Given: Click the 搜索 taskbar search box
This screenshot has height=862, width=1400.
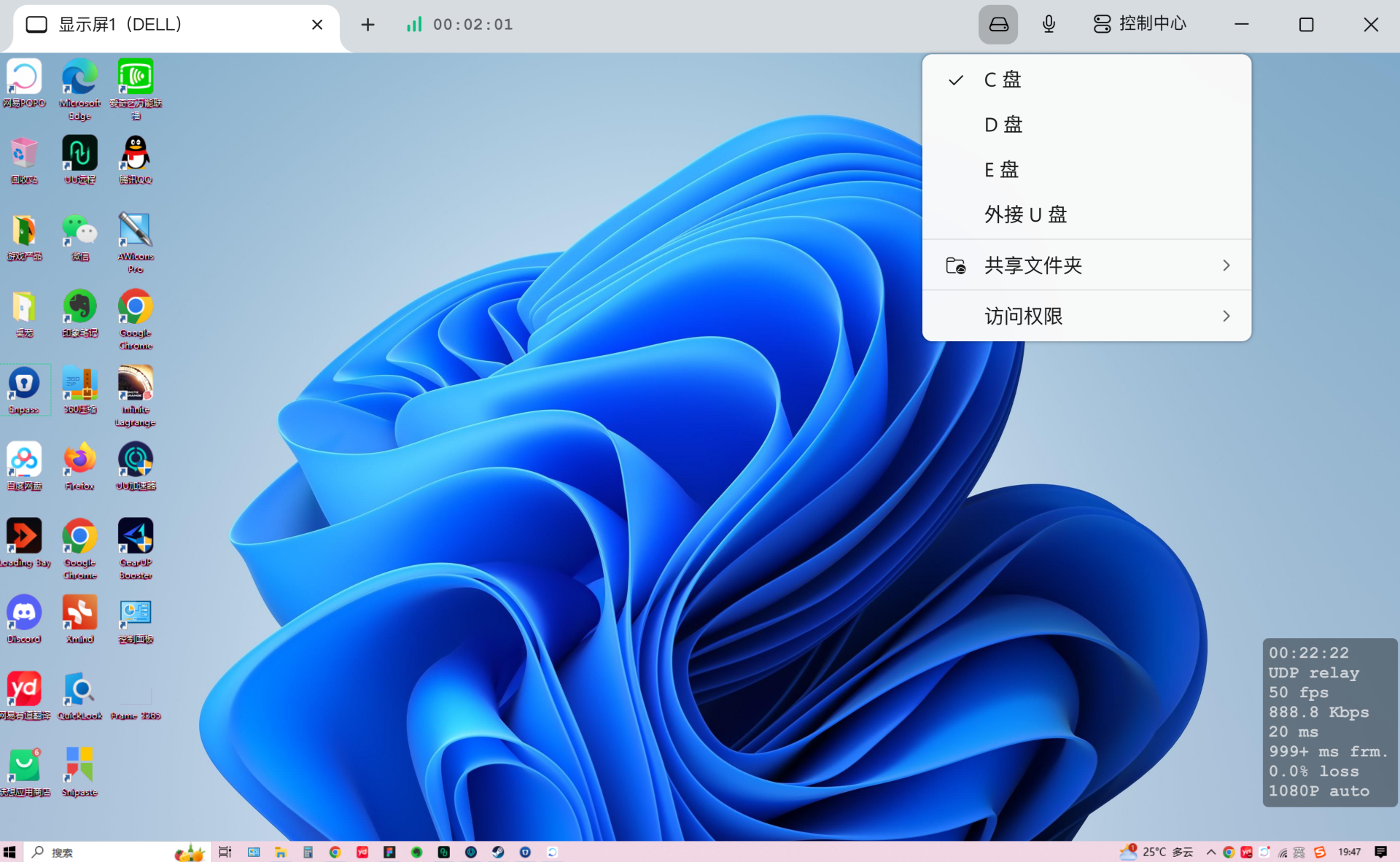Looking at the screenshot, I should pos(117,852).
